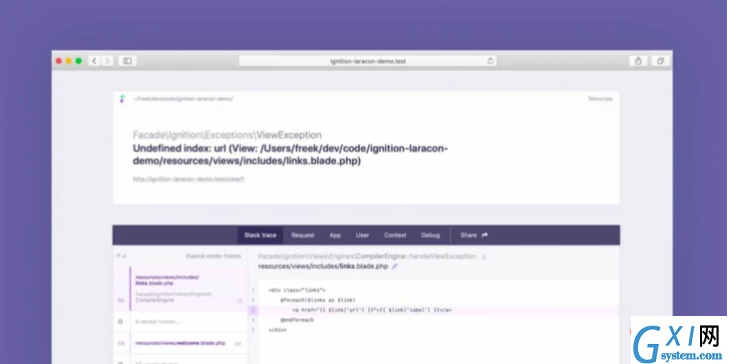The width and height of the screenshot is (729, 364).
Task: Click the CompilerEngine::handleViewException heading
Action: tap(367, 256)
